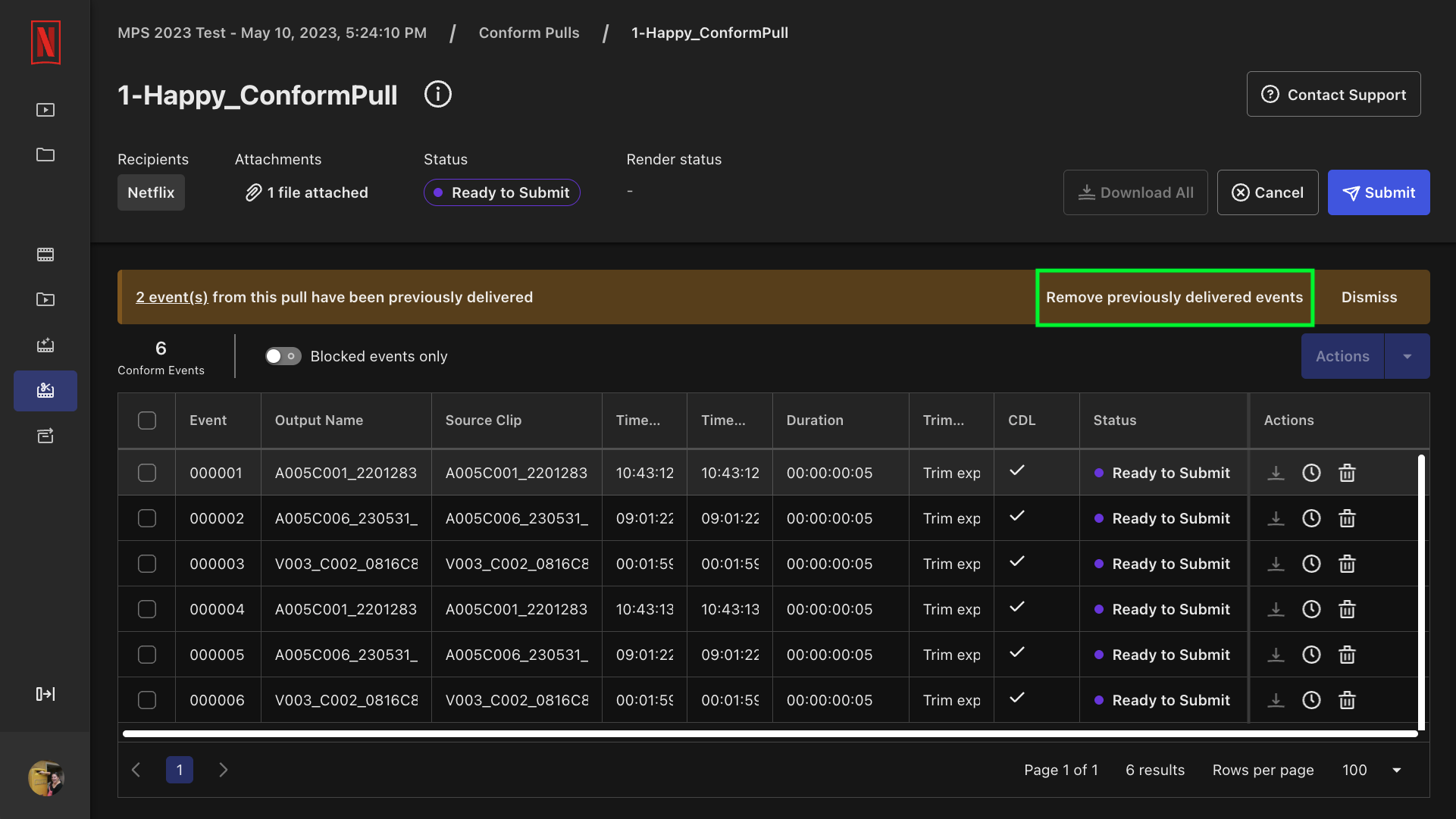Open the 1 file attached link

[307, 192]
